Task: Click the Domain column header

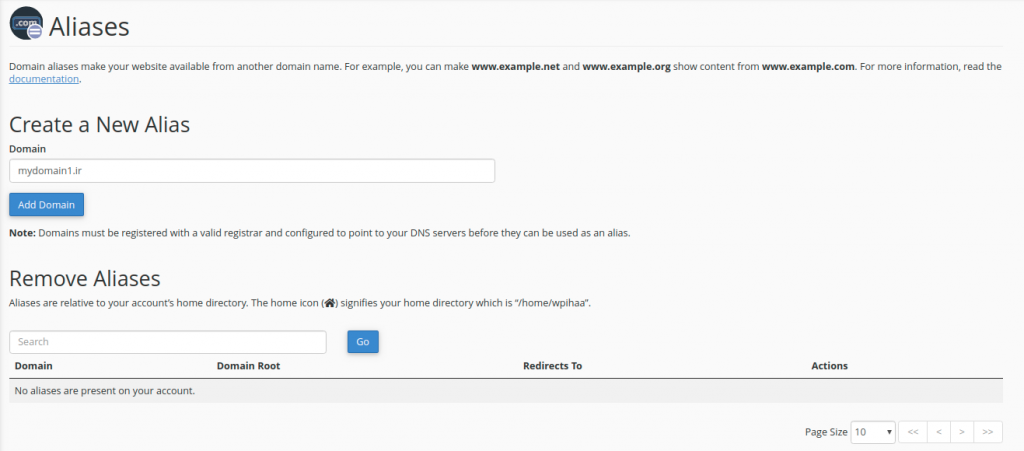Action: (x=34, y=365)
